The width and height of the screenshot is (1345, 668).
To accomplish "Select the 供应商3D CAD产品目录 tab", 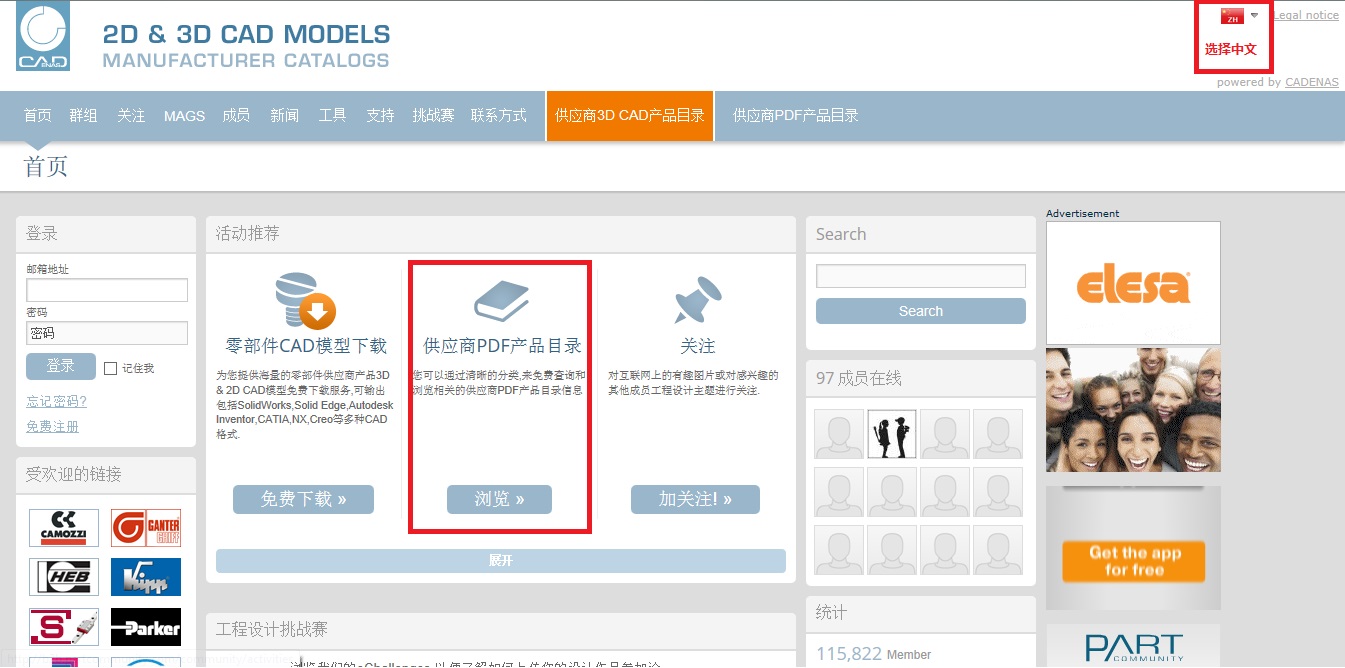I will [630, 116].
